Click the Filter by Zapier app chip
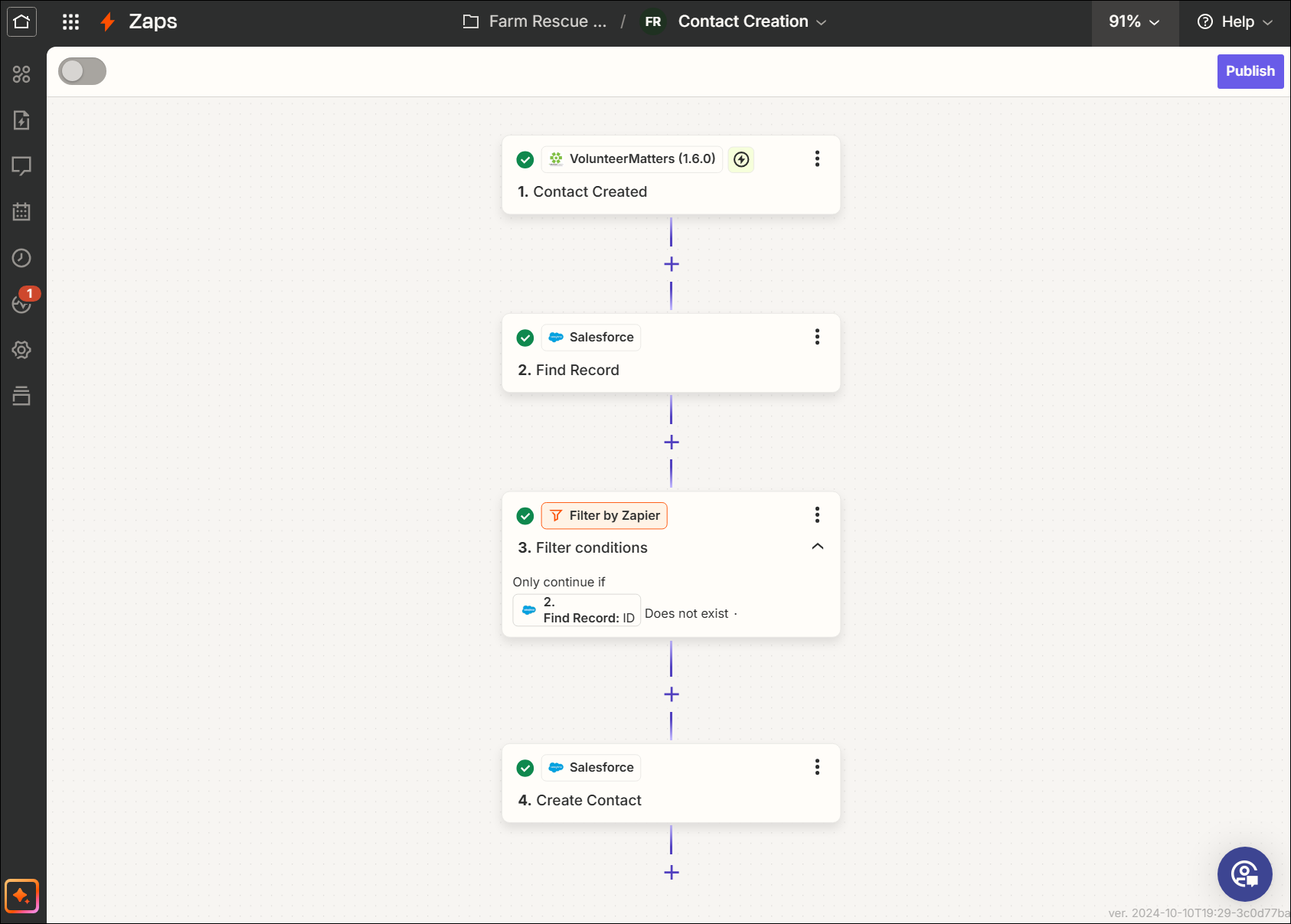Image resolution: width=1291 pixels, height=924 pixels. [604, 516]
